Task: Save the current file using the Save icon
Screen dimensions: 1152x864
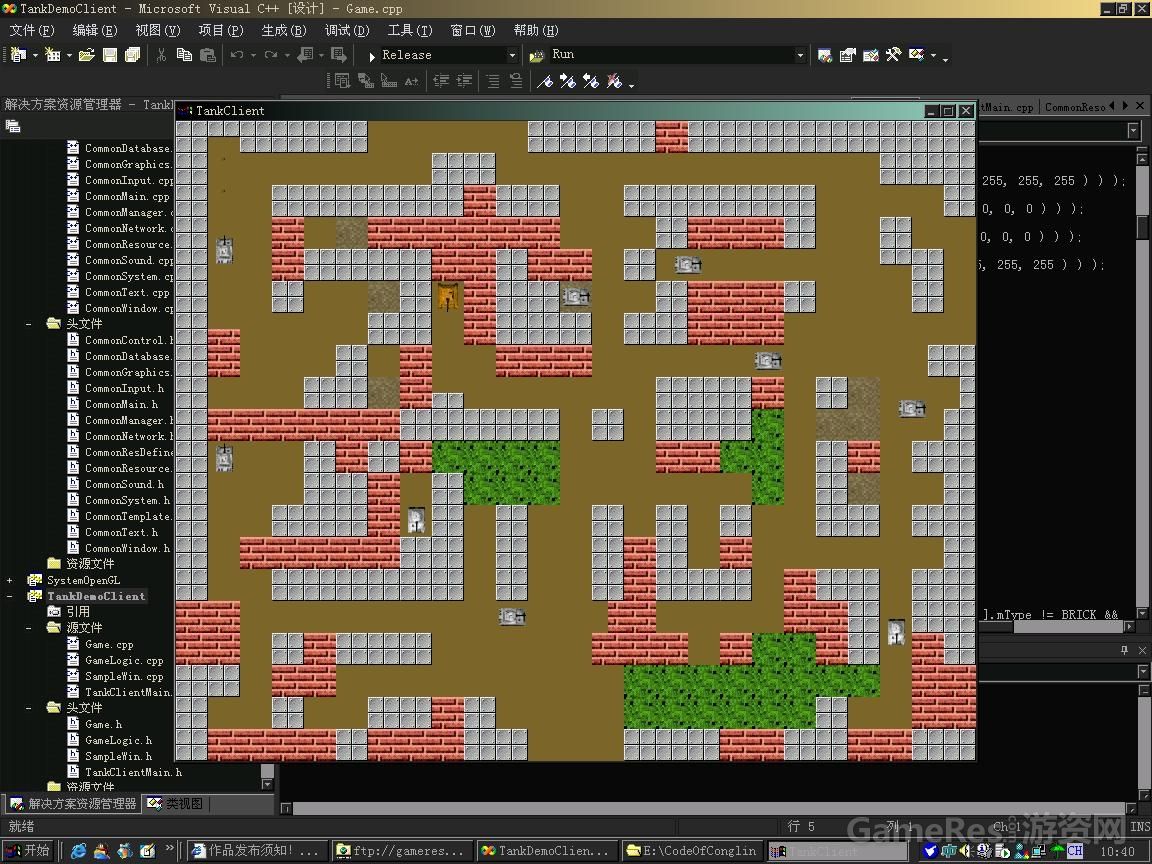Action: pos(112,55)
